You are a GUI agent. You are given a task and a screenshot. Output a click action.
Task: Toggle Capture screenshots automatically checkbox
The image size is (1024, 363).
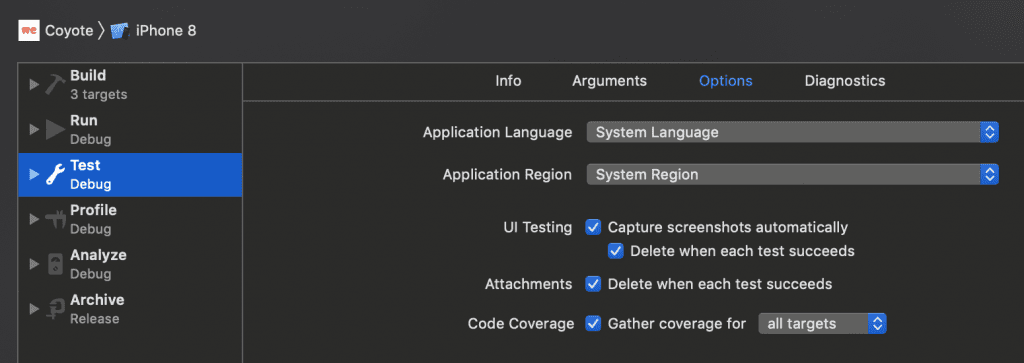coord(593,227)
